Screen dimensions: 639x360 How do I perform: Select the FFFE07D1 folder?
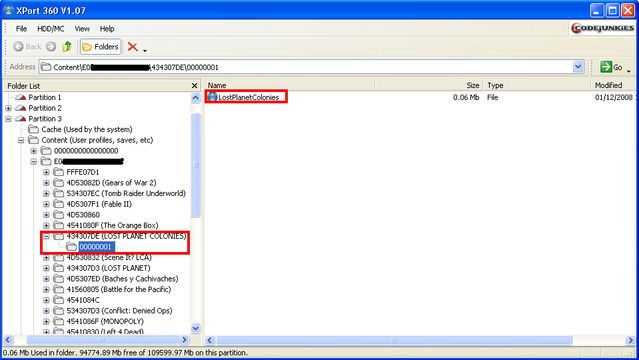(x=83, y=172)
